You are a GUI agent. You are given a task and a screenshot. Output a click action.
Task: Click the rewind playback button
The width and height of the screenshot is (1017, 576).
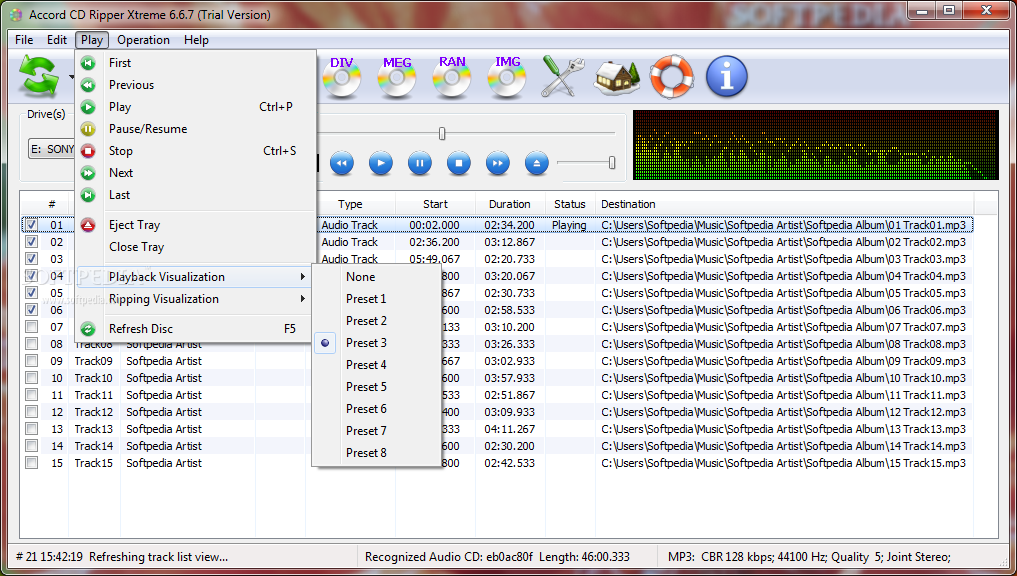pos(342,163)
